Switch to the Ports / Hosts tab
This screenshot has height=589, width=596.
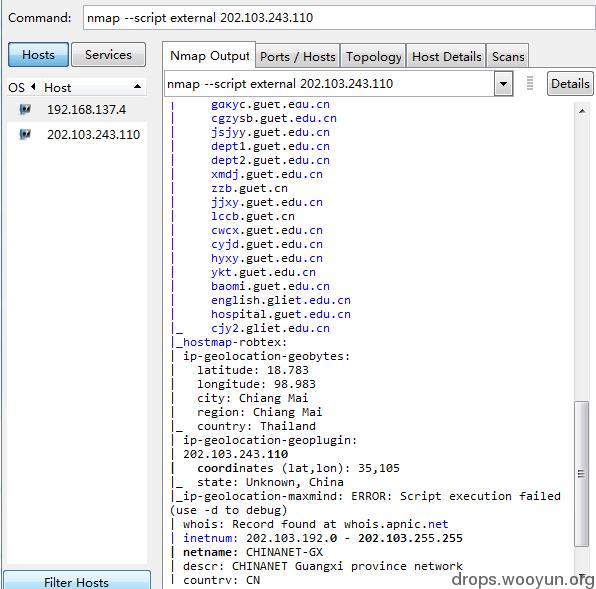[x=298, y=57]
